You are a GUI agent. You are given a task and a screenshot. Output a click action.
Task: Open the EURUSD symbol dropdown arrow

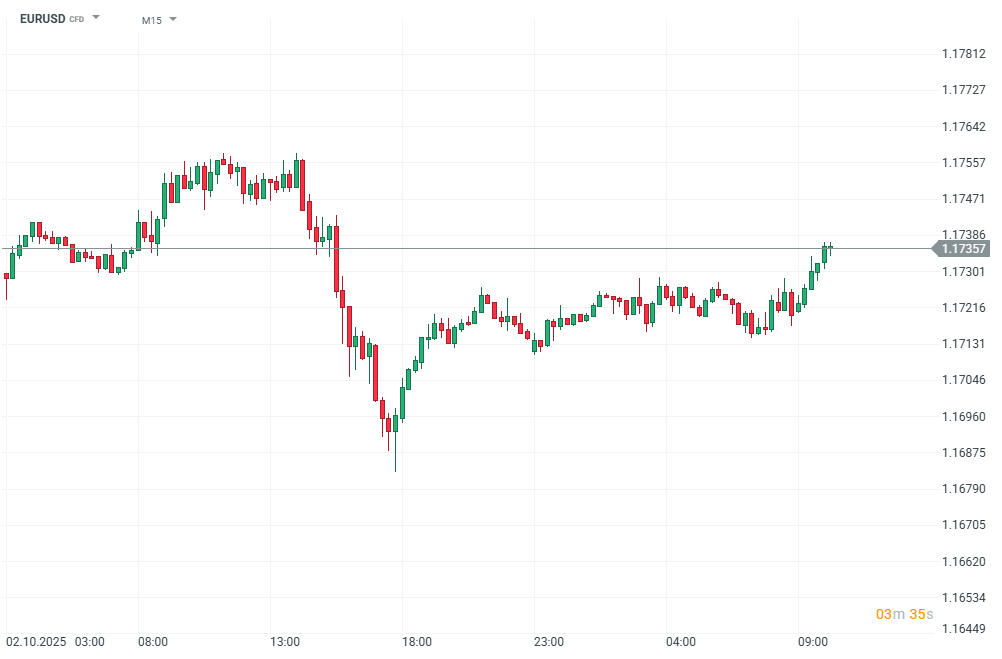(x=96, y=18)
